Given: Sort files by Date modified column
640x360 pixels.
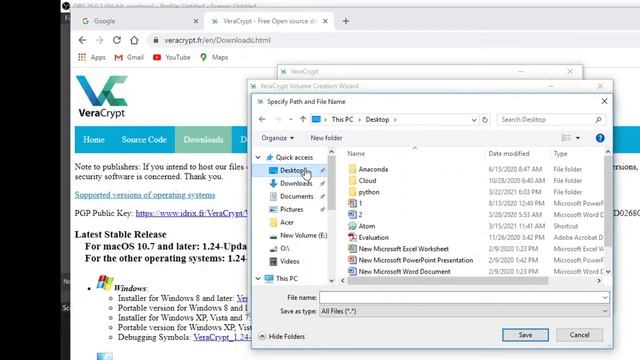Looking at the screenshot, I should click(x=509, y=153).
